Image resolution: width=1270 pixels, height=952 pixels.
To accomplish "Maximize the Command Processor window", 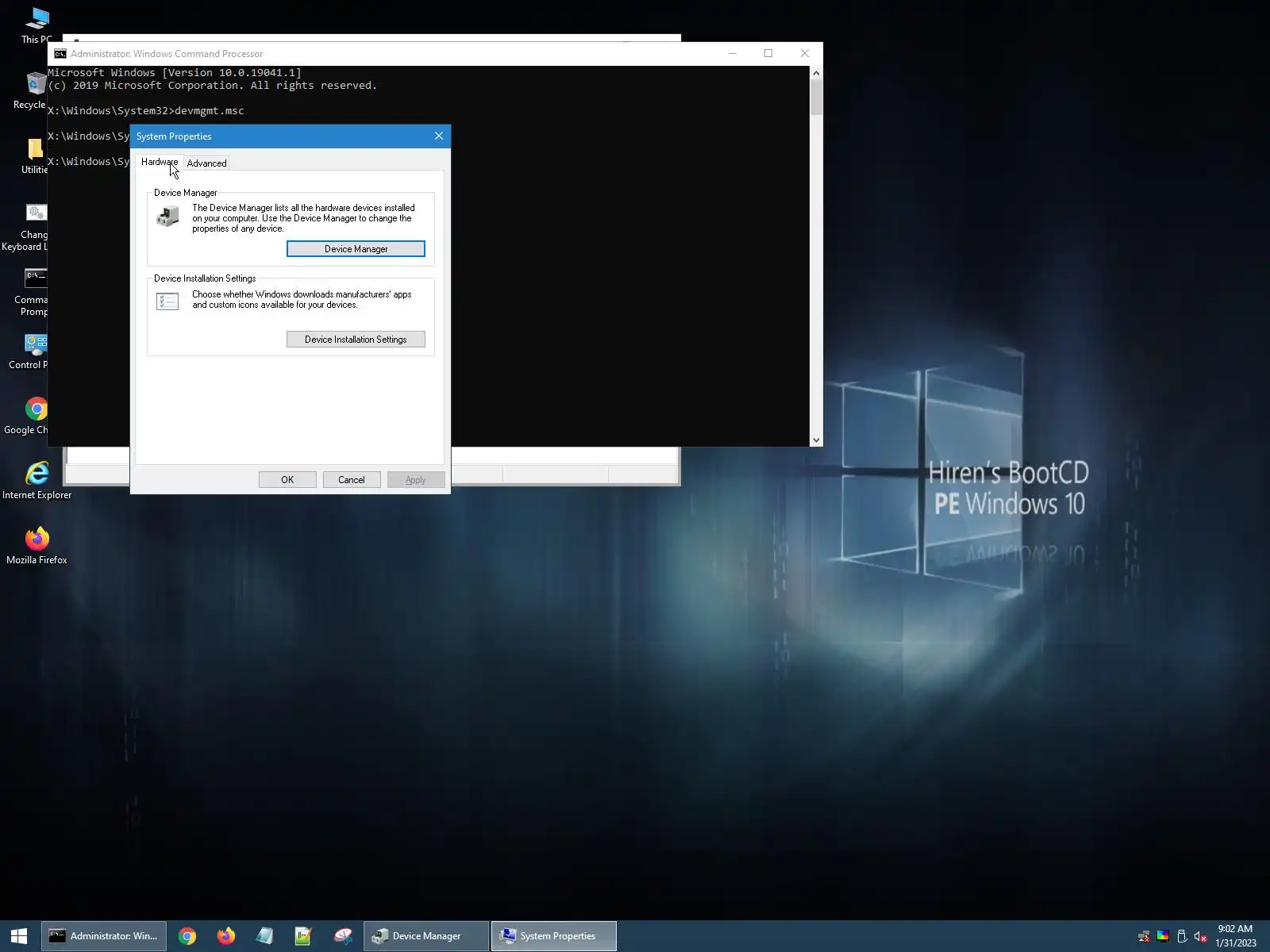I will 768,54.
